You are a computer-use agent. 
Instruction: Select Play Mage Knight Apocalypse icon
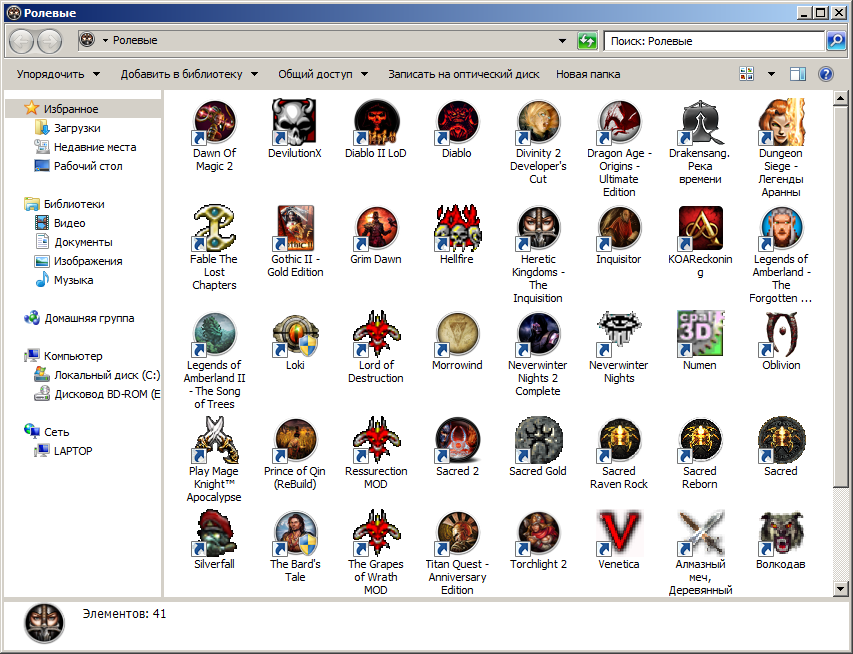(214, 440)
